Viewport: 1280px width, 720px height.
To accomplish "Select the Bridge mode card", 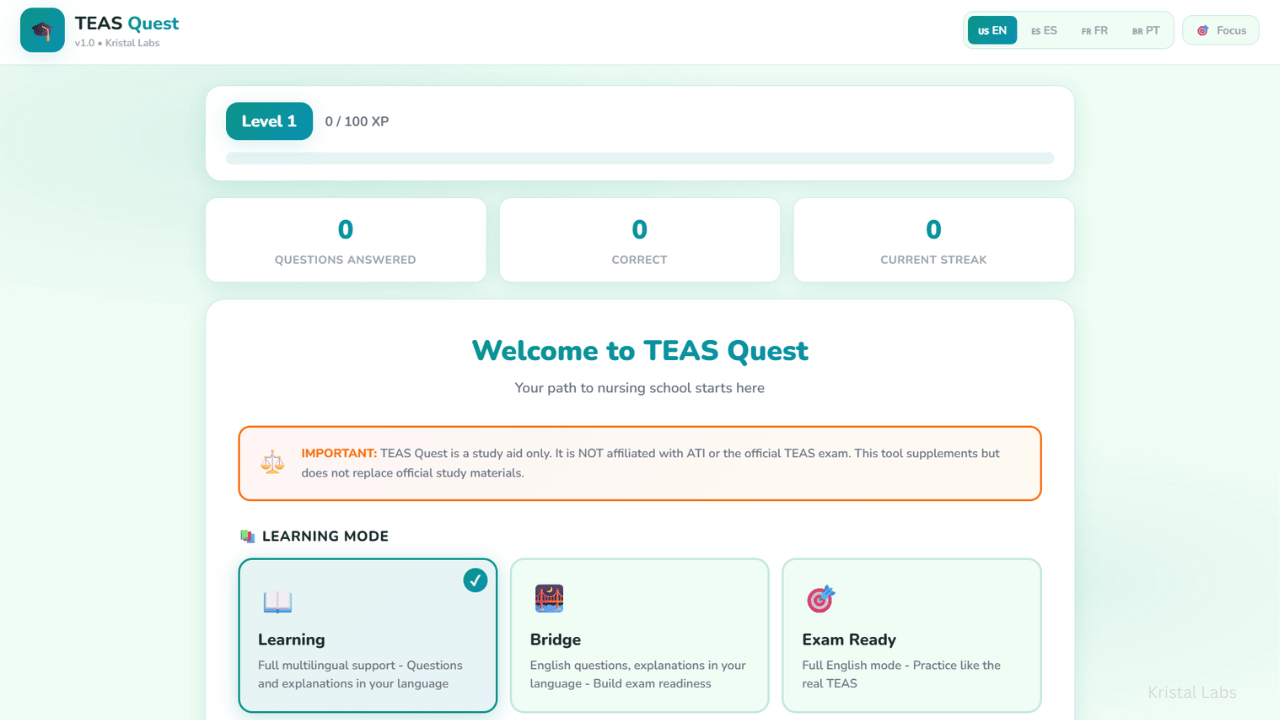I will [x=640, y=635].
